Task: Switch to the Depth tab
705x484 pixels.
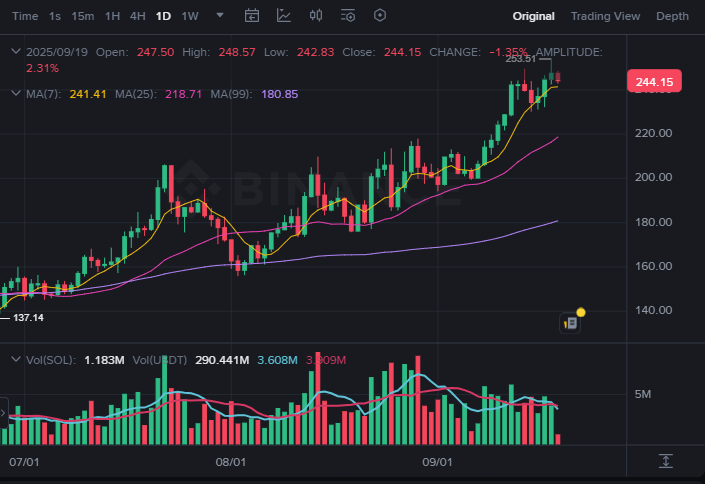Action: (x=672, y=16)
